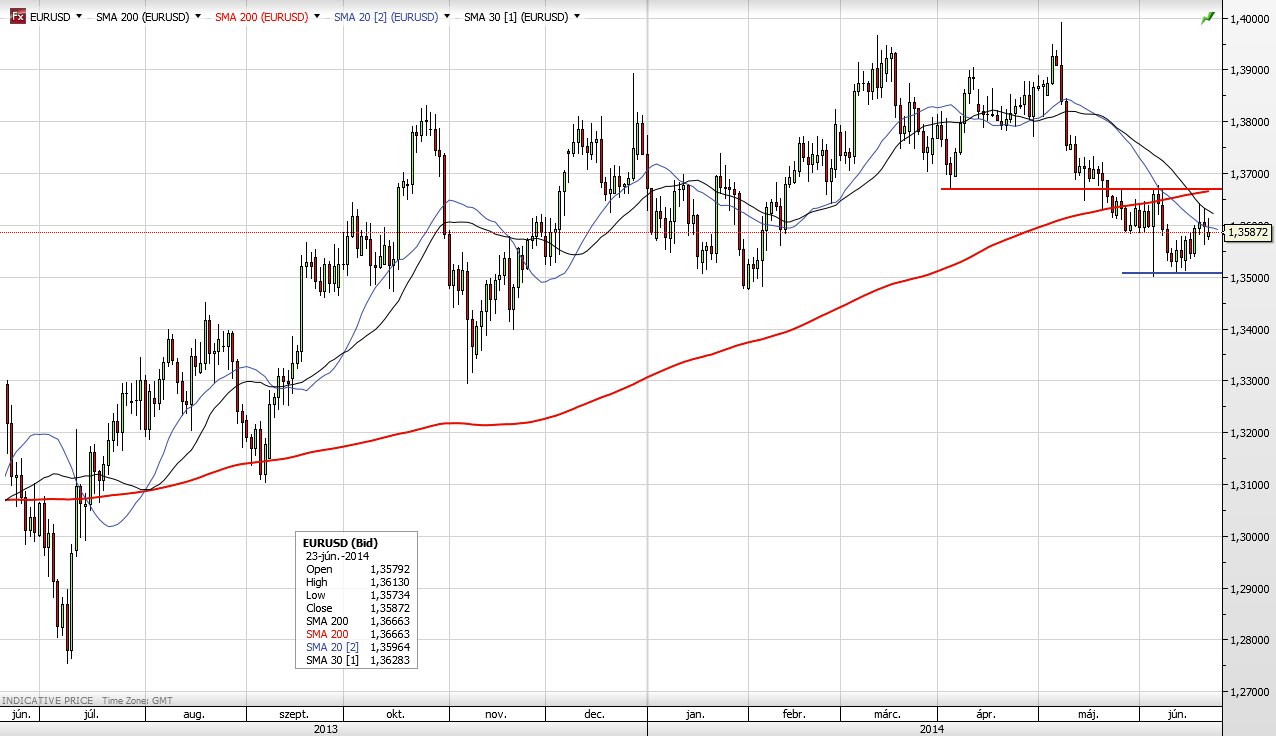Click the 1,40000 price axis label

[x=1251, y=18]
